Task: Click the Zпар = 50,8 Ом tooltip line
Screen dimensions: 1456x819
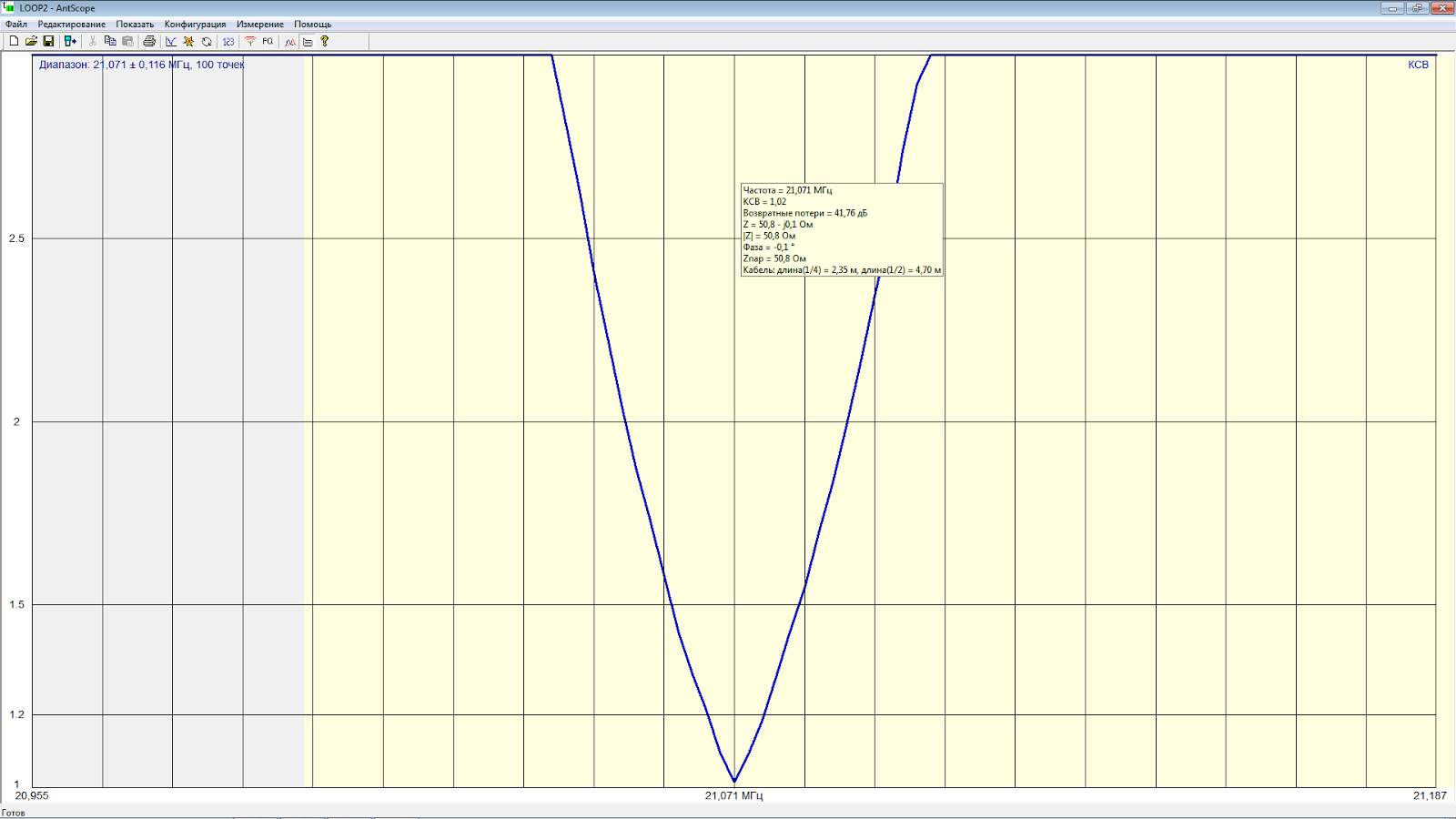Action: coord(774,258)
